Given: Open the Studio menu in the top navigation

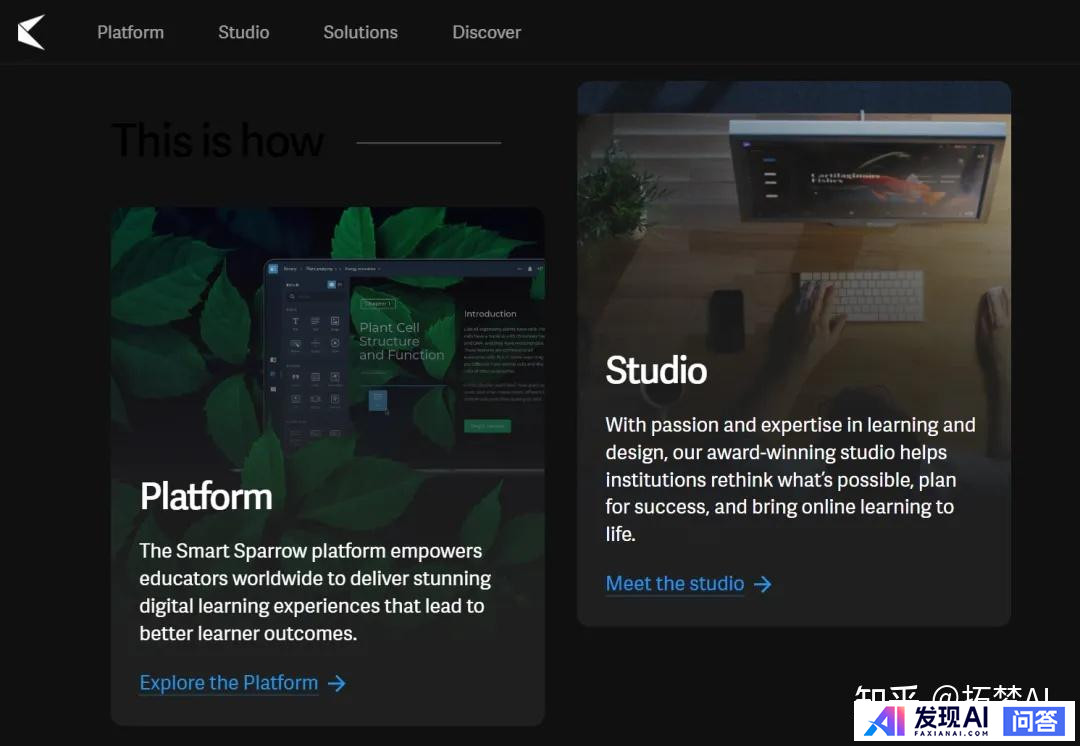Looking at the screenshot, I should (243, 32).
